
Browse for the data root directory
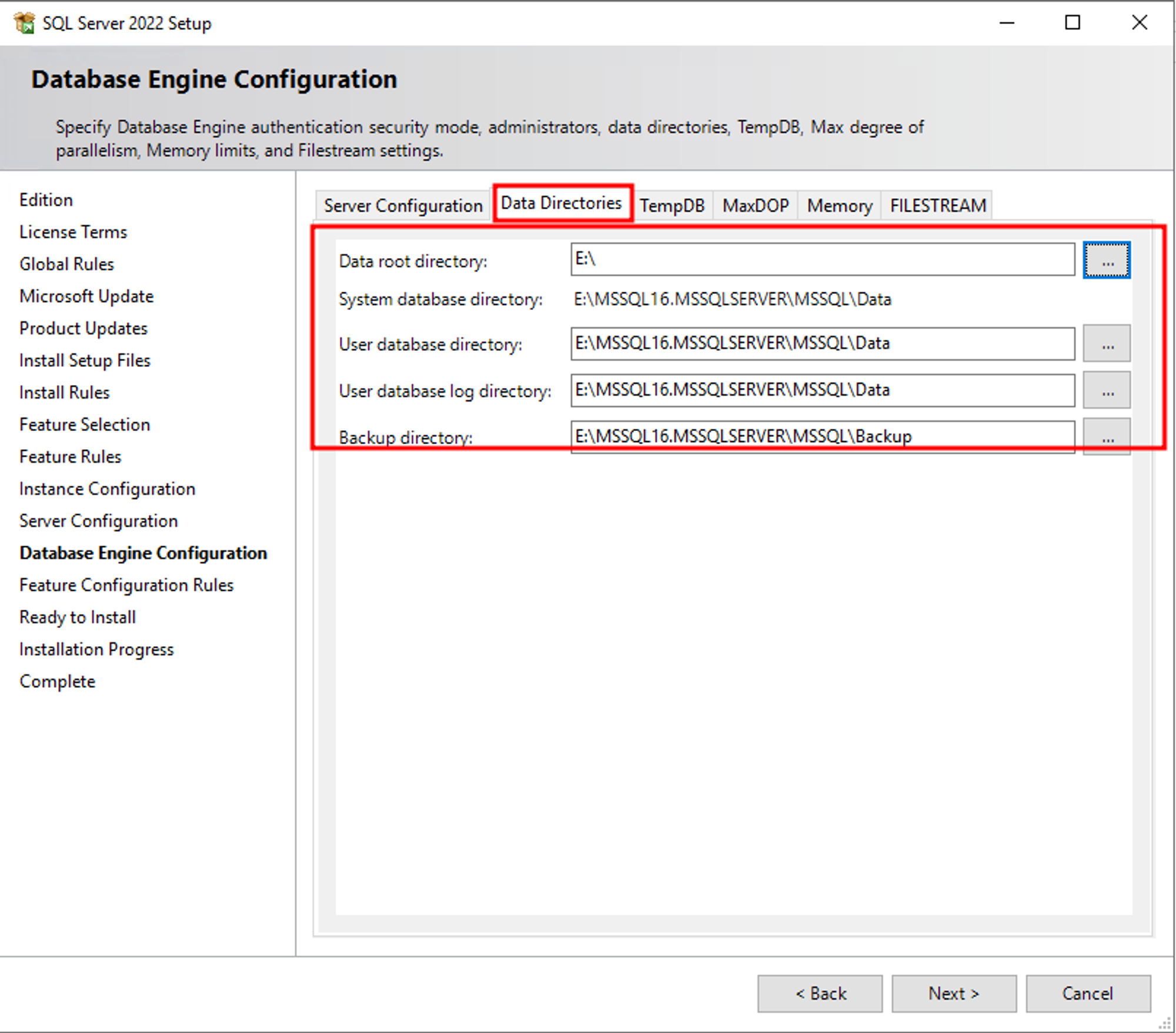1106,260
